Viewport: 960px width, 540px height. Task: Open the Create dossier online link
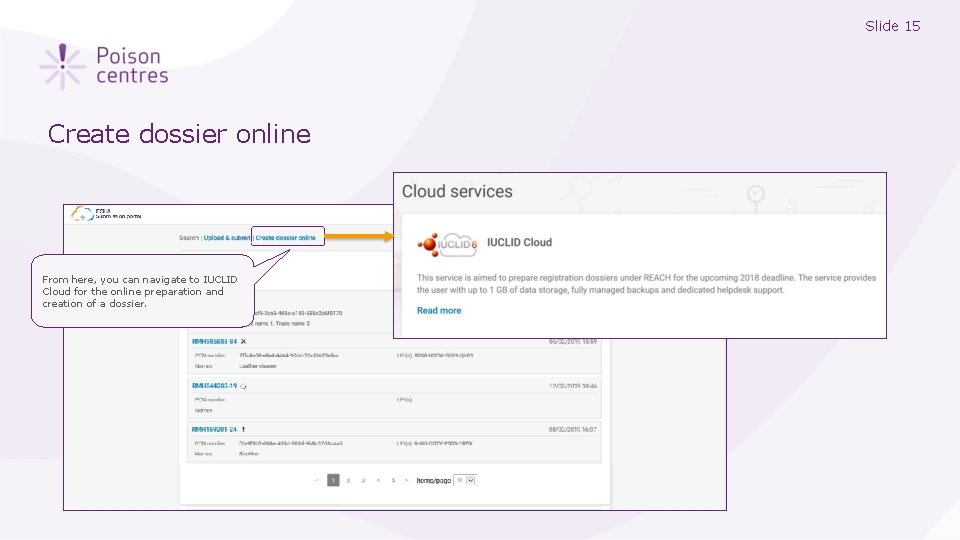[x=286, y=238]
